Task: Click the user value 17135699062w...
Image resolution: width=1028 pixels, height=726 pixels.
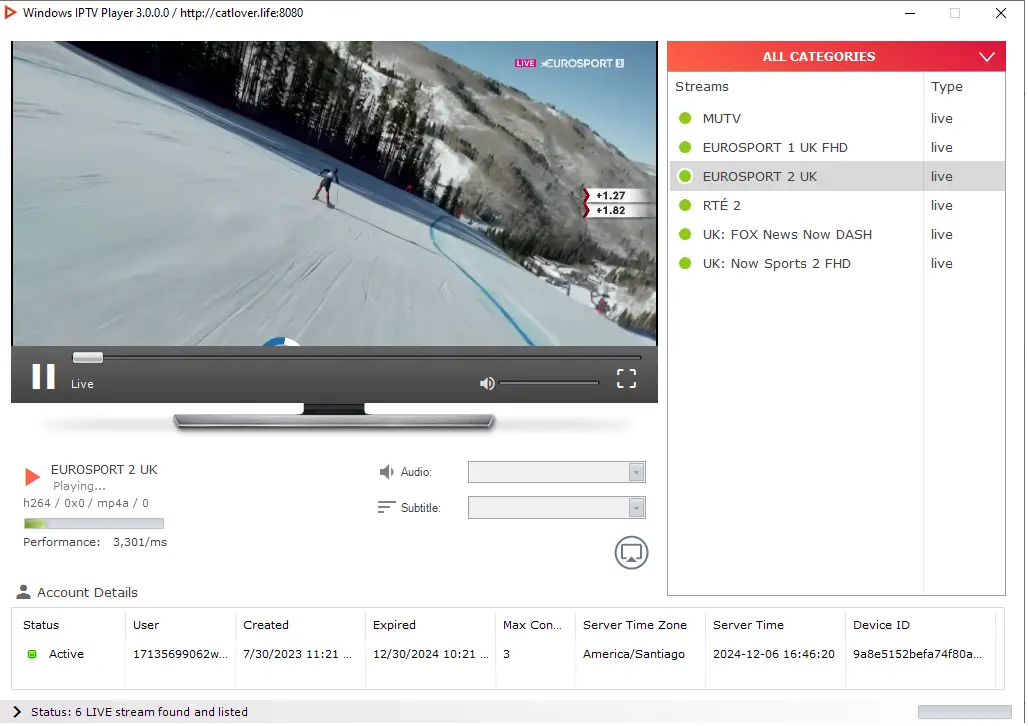Action: pos(180,654)
